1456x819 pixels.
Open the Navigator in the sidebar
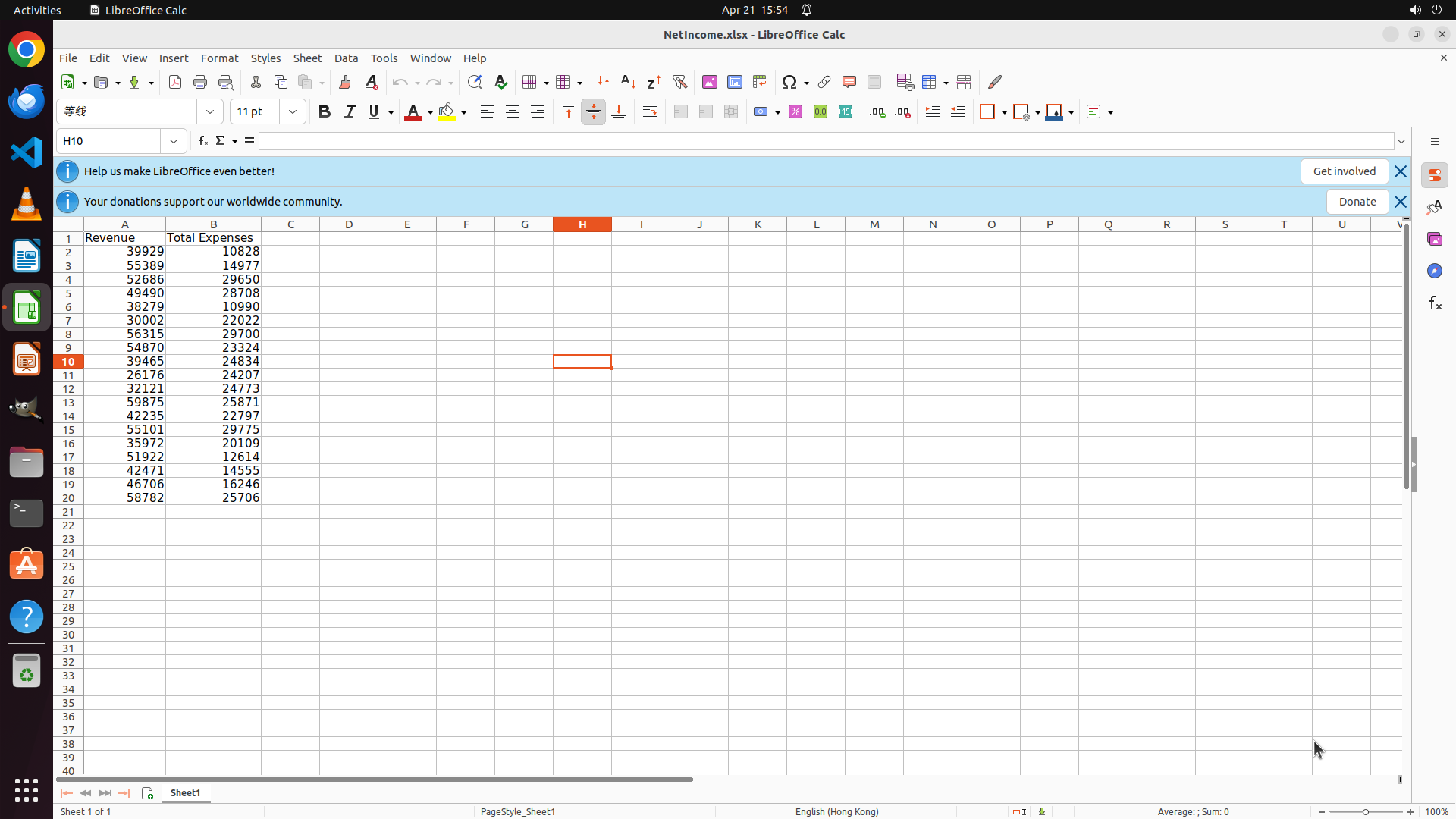1434,271
